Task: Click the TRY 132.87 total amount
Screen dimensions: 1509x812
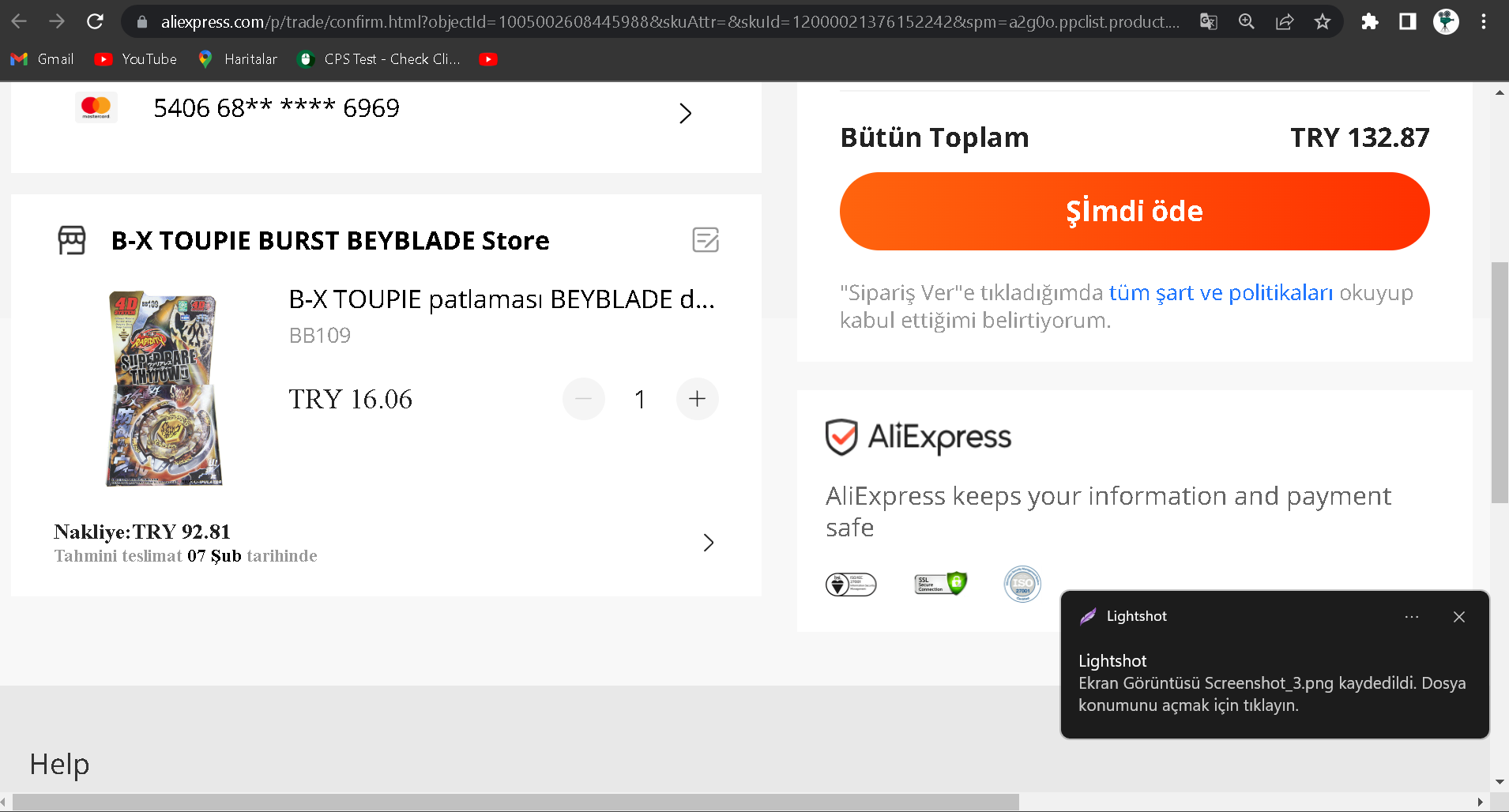Action: point(1360,137)
